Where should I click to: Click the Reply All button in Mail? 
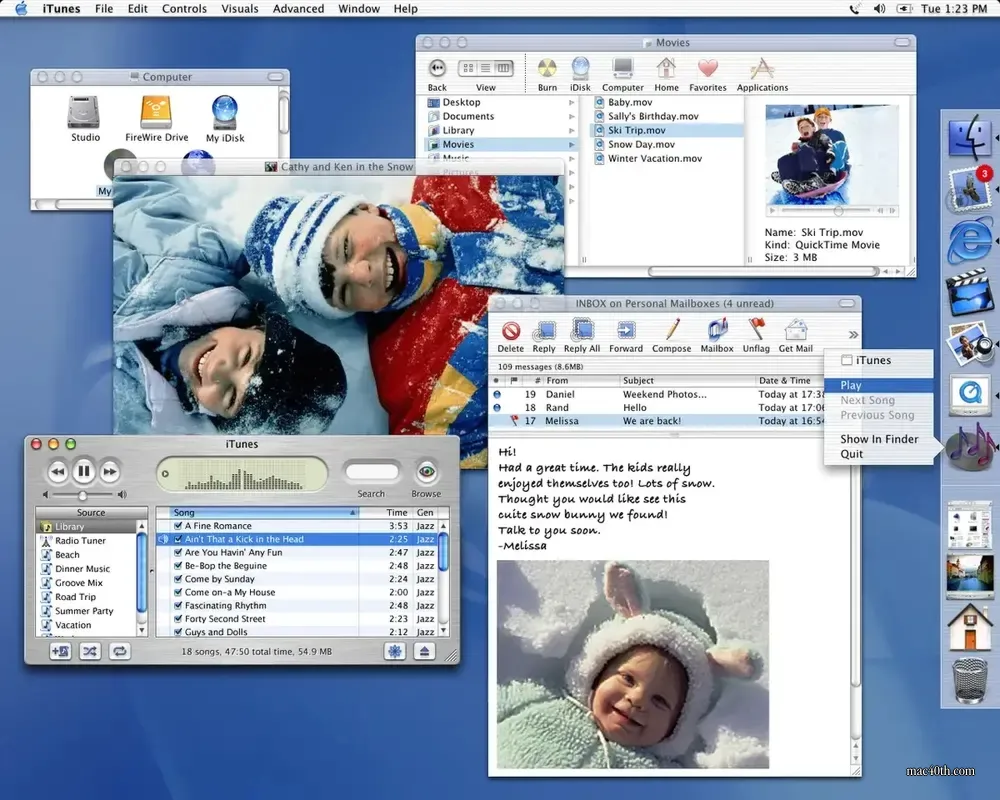(x=581, y=332)
